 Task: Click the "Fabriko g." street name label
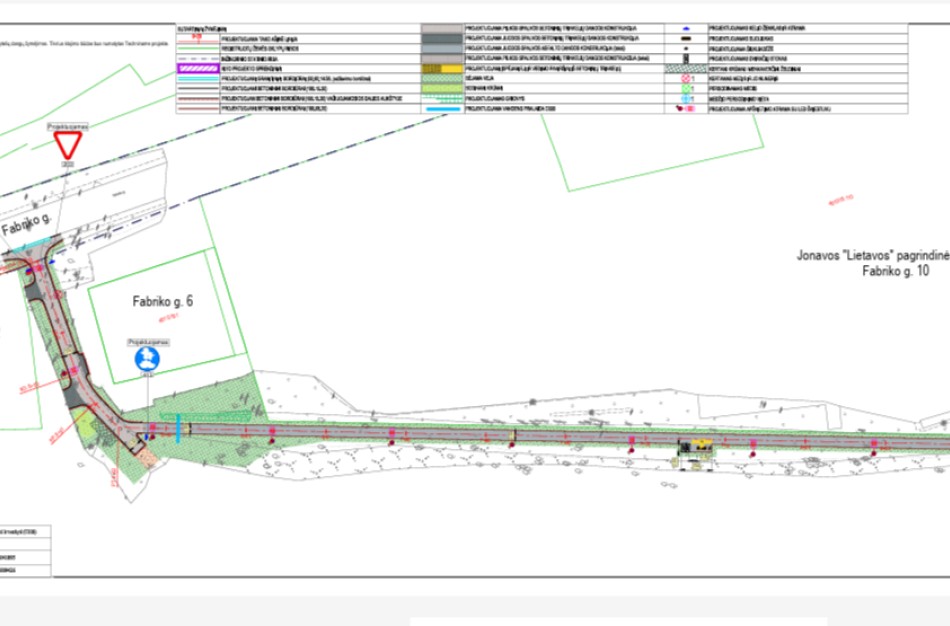(28, 228)
